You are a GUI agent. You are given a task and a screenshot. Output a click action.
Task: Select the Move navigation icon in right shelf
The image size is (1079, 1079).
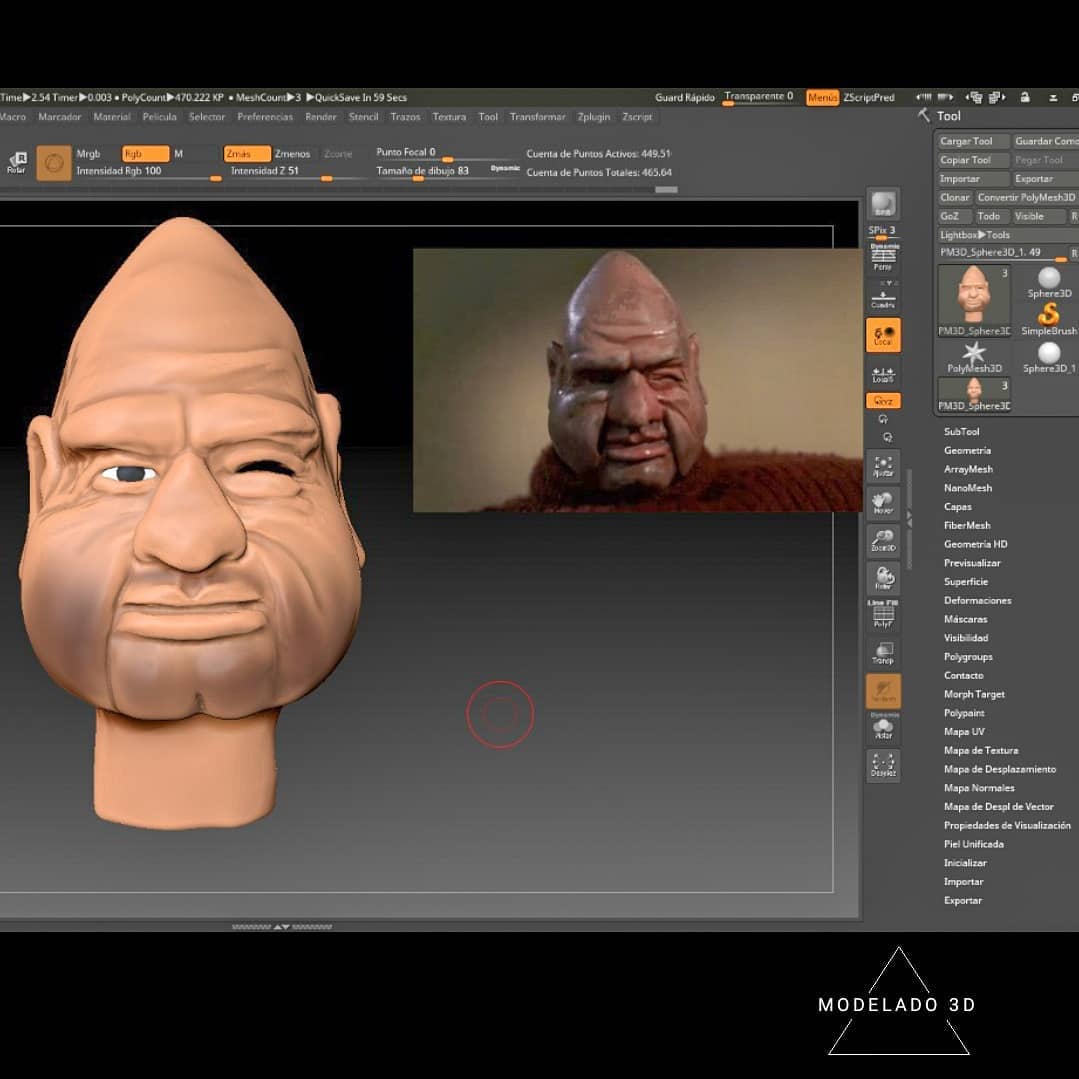click(x=883, y=503)
